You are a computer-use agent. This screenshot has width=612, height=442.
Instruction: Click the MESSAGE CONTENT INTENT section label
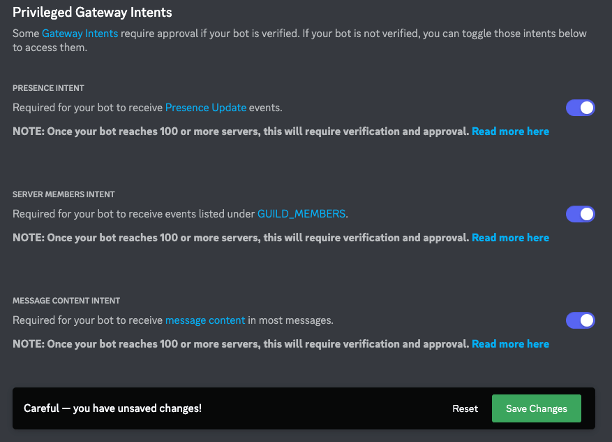coord(66,301)
